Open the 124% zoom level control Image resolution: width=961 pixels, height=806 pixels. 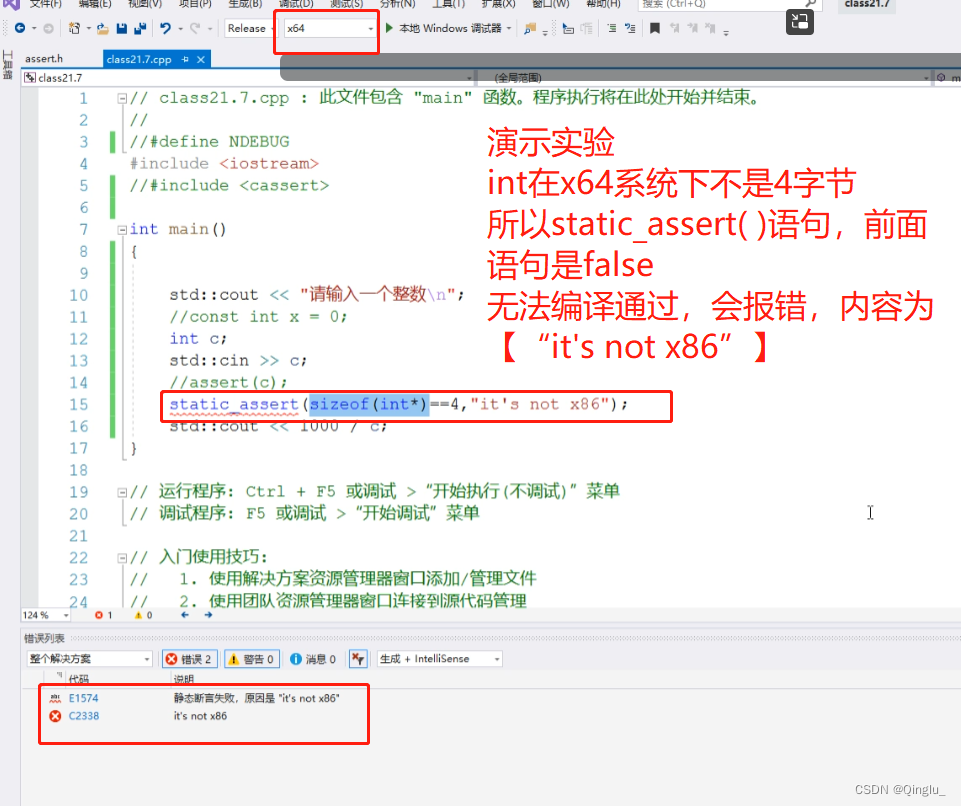pyautogui.click(x=42, y=615)
